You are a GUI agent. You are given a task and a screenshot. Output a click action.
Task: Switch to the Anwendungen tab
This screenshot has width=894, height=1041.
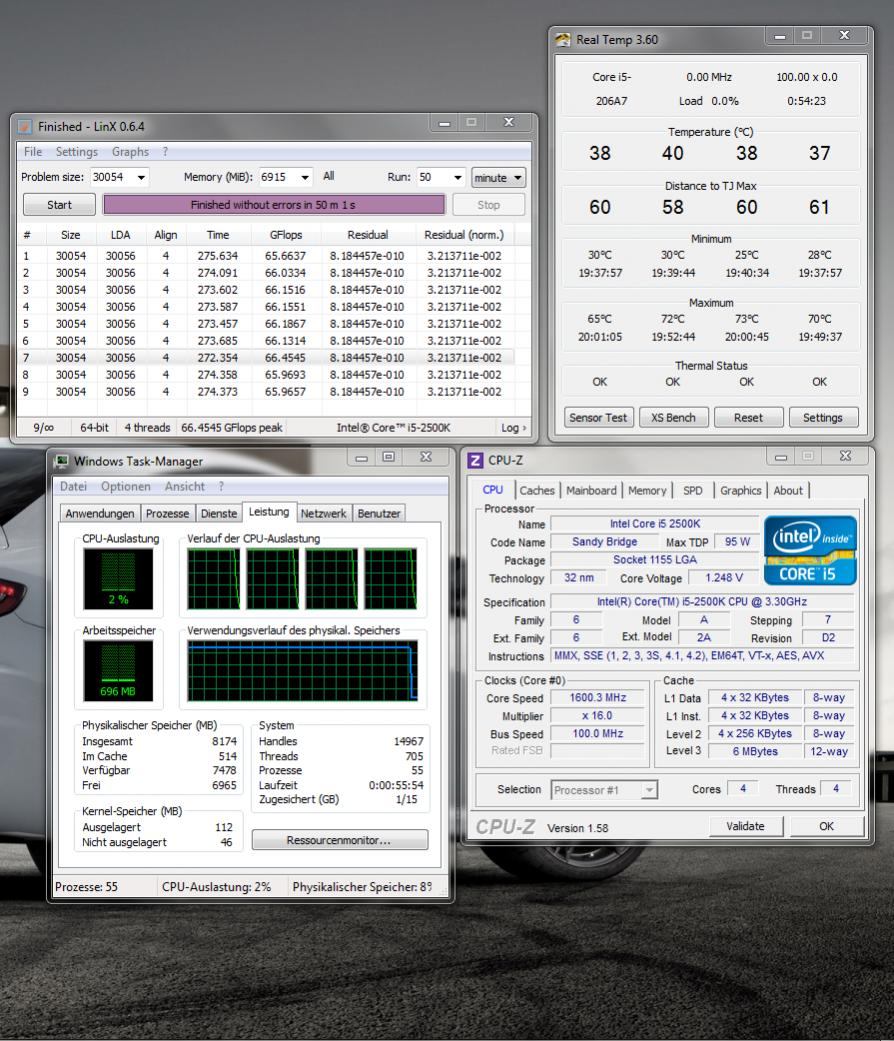100,513
